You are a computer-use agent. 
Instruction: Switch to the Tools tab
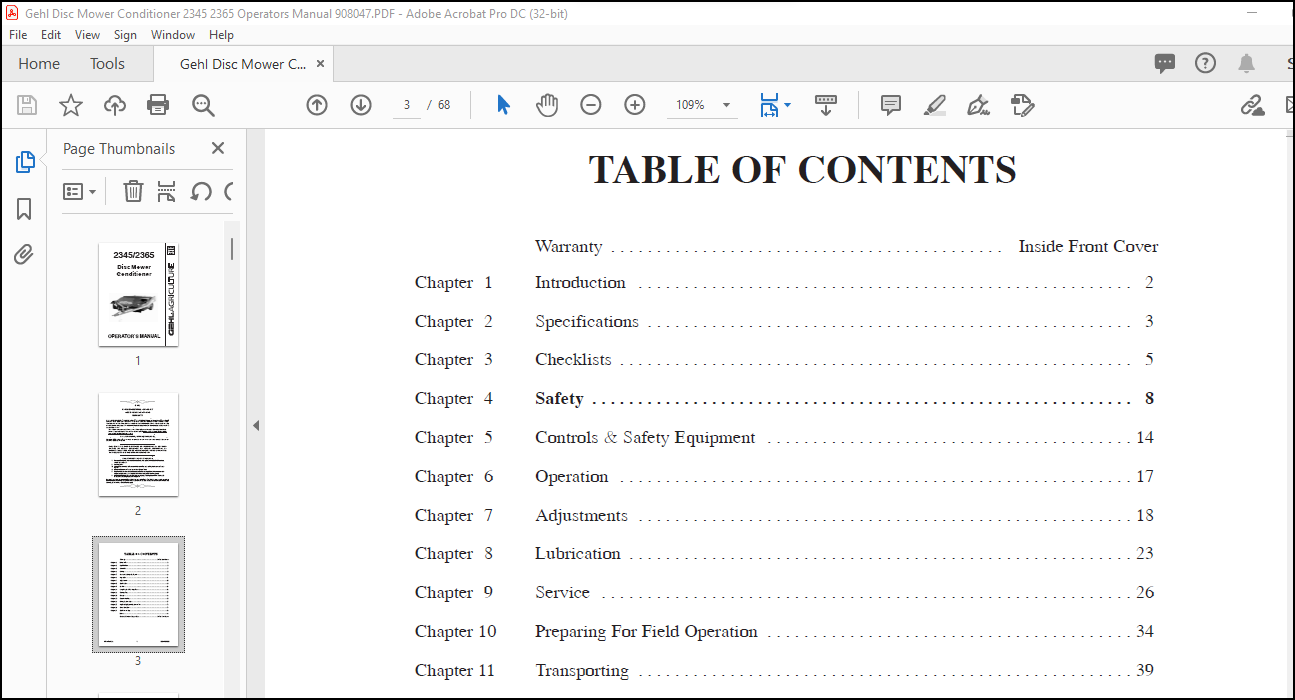(x=107, y=64)
